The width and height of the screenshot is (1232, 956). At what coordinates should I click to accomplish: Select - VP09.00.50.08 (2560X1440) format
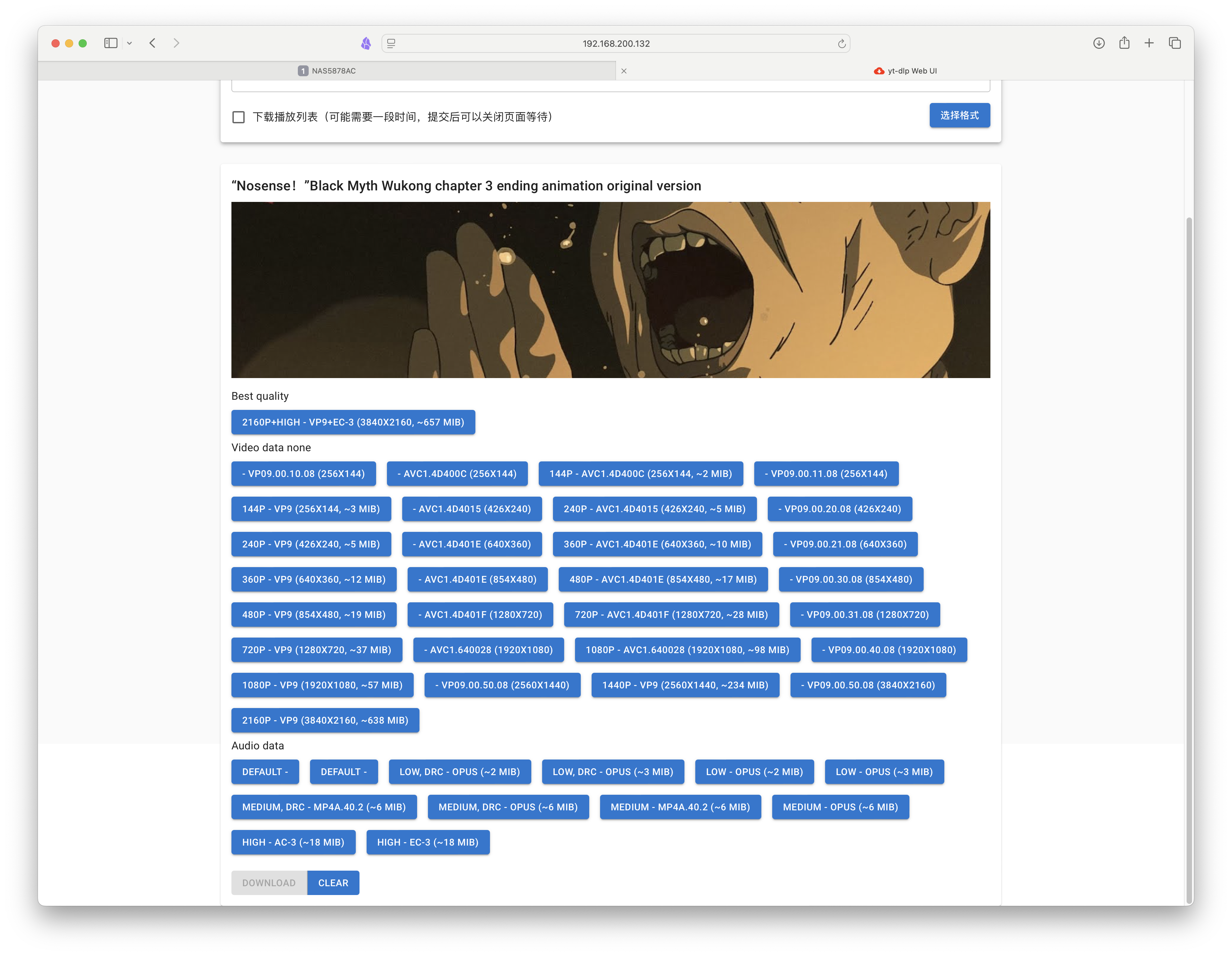(x=502, y=685)
